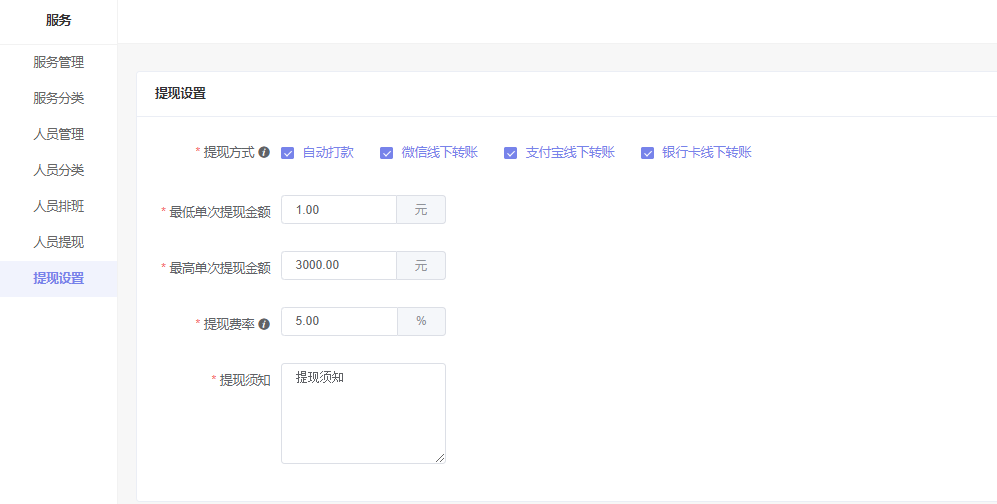997x504 pixels.
Task: Click info icon next to 提现方式
Action: 264,153
